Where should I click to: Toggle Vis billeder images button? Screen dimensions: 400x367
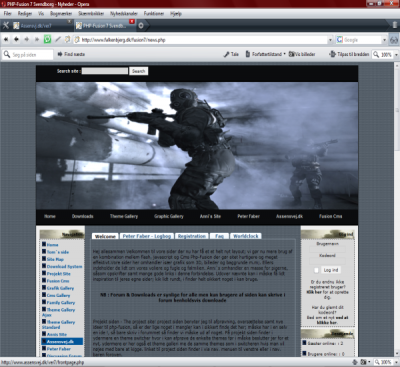pos(302,54)
